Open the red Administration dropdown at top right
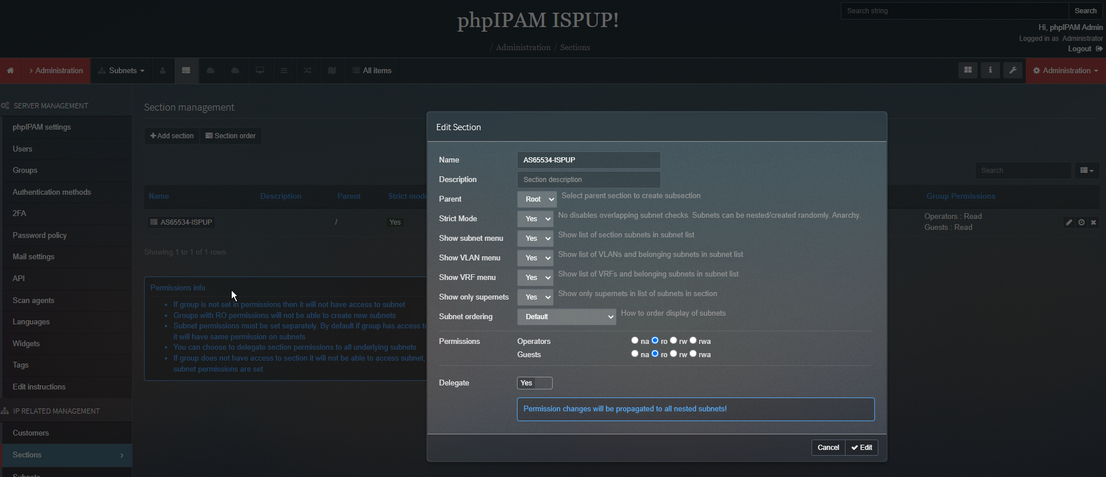 pos(1065,71)
